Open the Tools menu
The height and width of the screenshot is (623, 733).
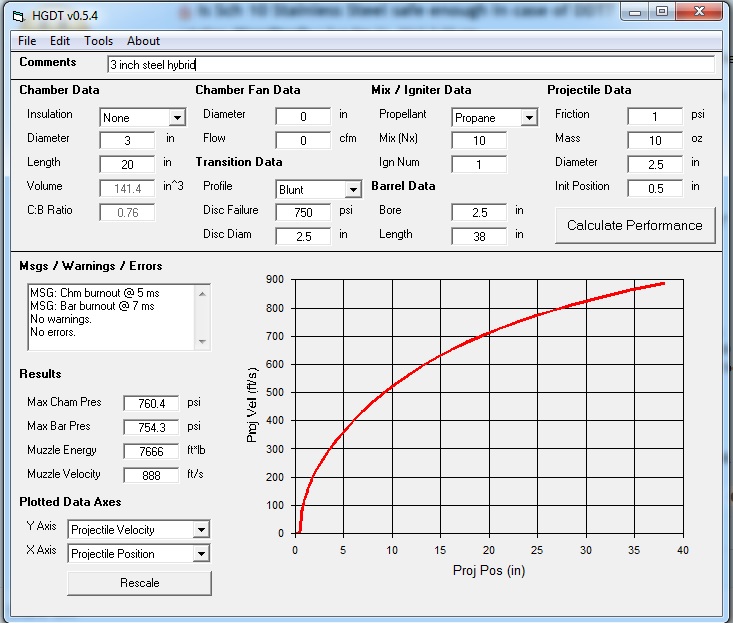[x=98, y=41]
